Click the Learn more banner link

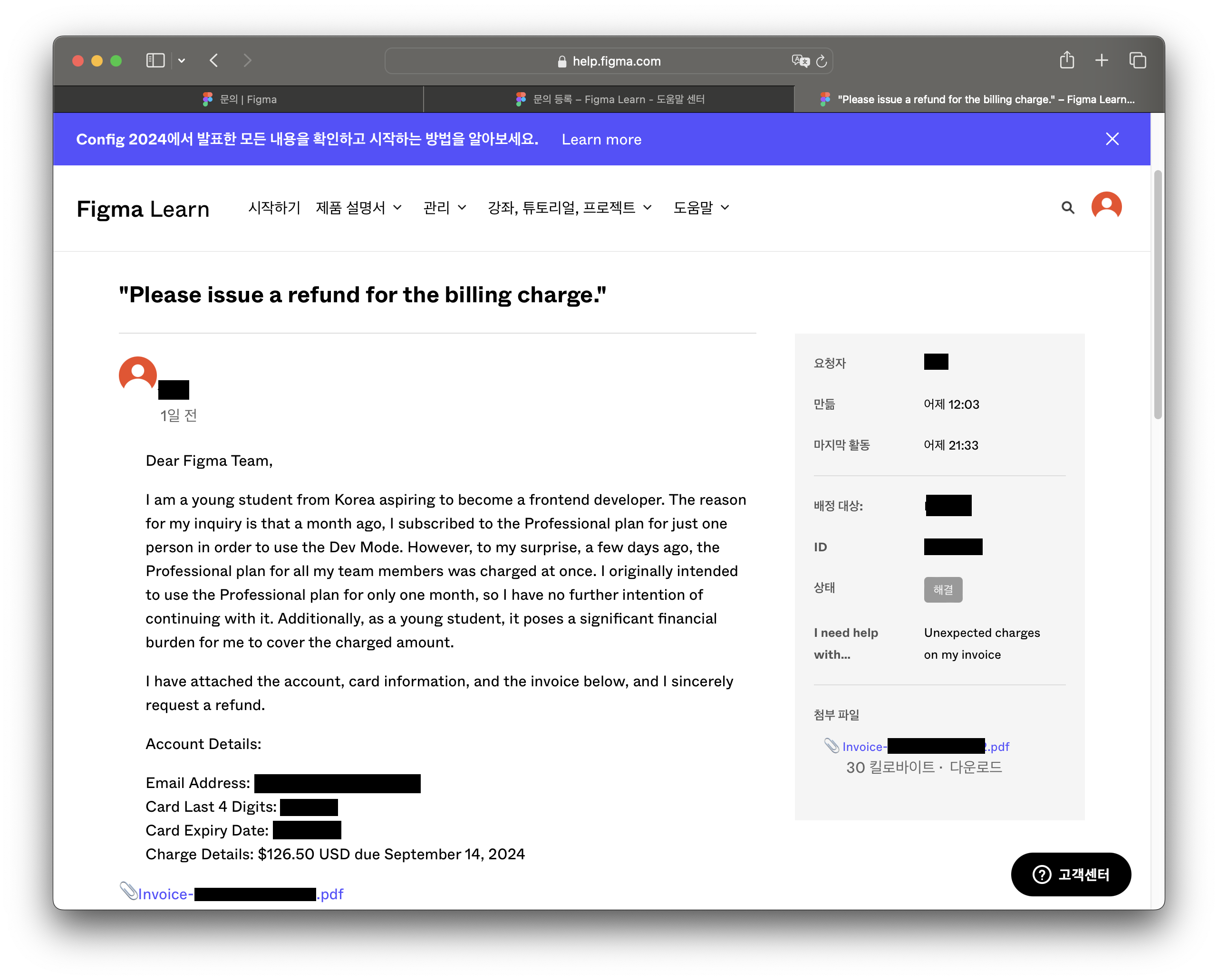click(601, 140)
